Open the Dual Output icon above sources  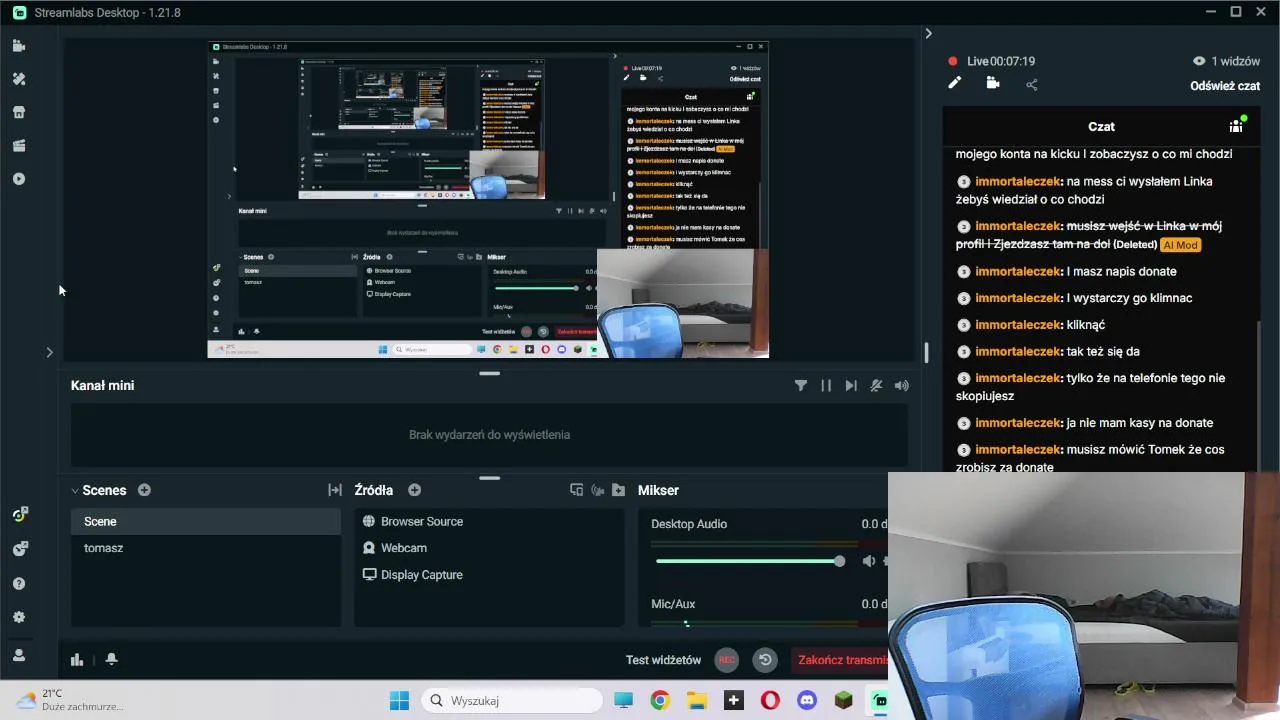576,490
